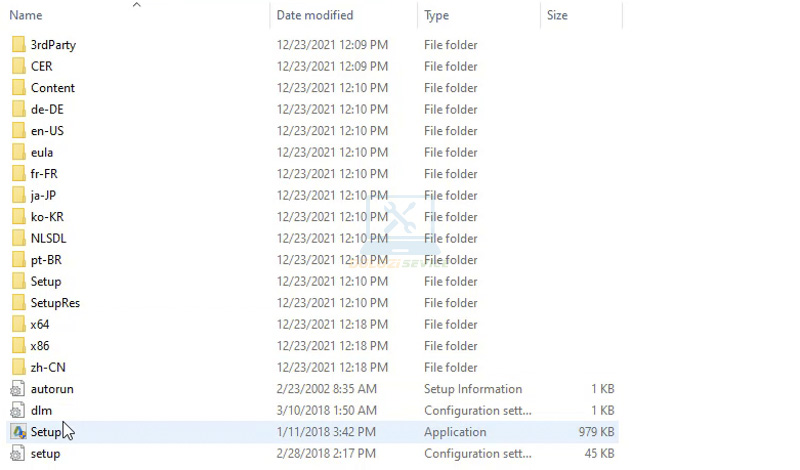Select the dlm configuration file icon
The image size is (800, 470).
point(18,411)
